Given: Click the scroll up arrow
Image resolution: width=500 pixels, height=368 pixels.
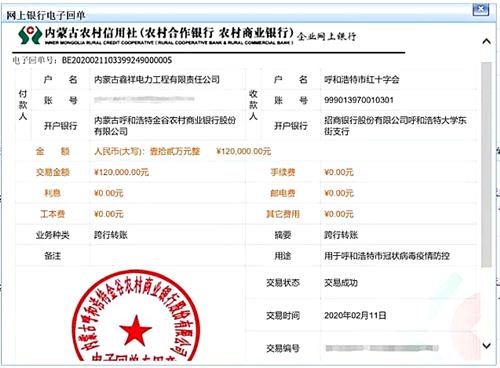Looking at the screenshot, I should 486,42.
